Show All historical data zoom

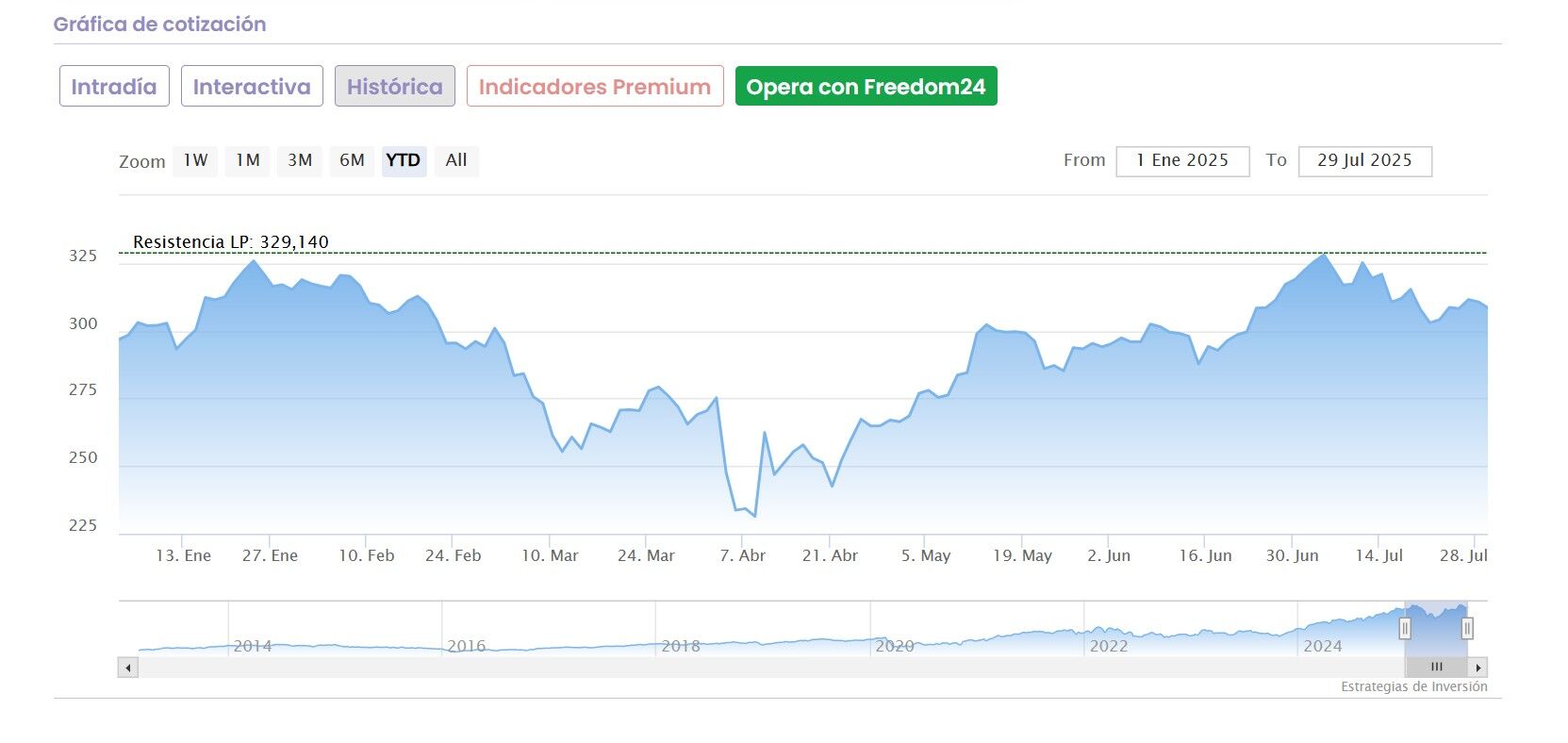tap(456, 160)
